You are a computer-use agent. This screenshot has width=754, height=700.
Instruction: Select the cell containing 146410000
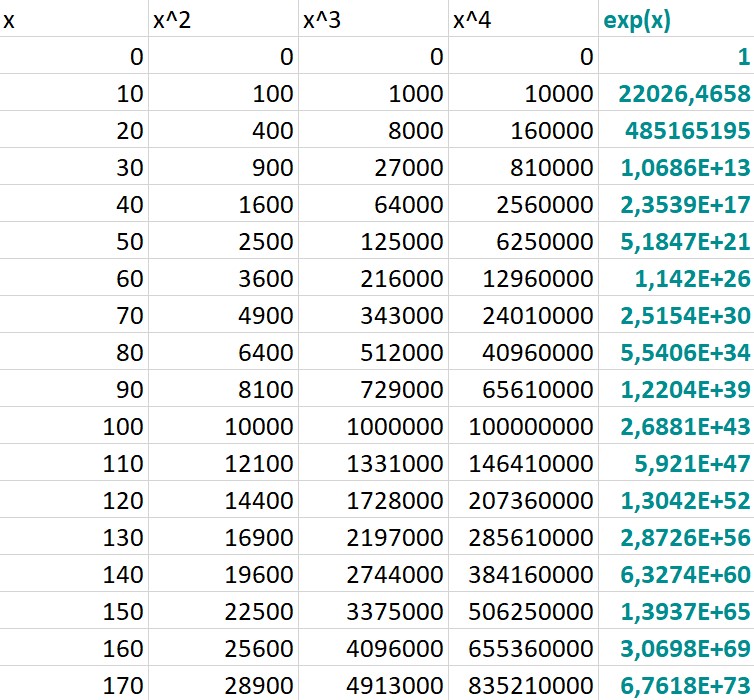point(524,463)
